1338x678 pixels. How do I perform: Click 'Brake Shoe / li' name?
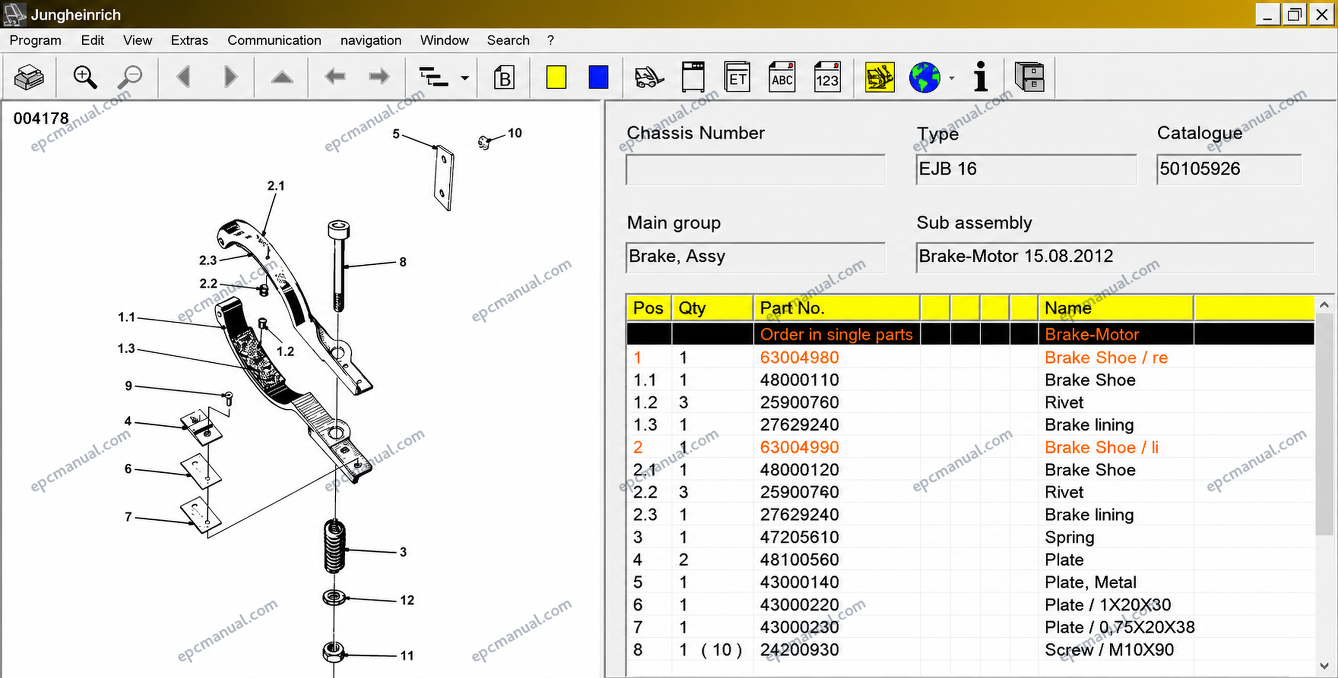pos(1102,447)
